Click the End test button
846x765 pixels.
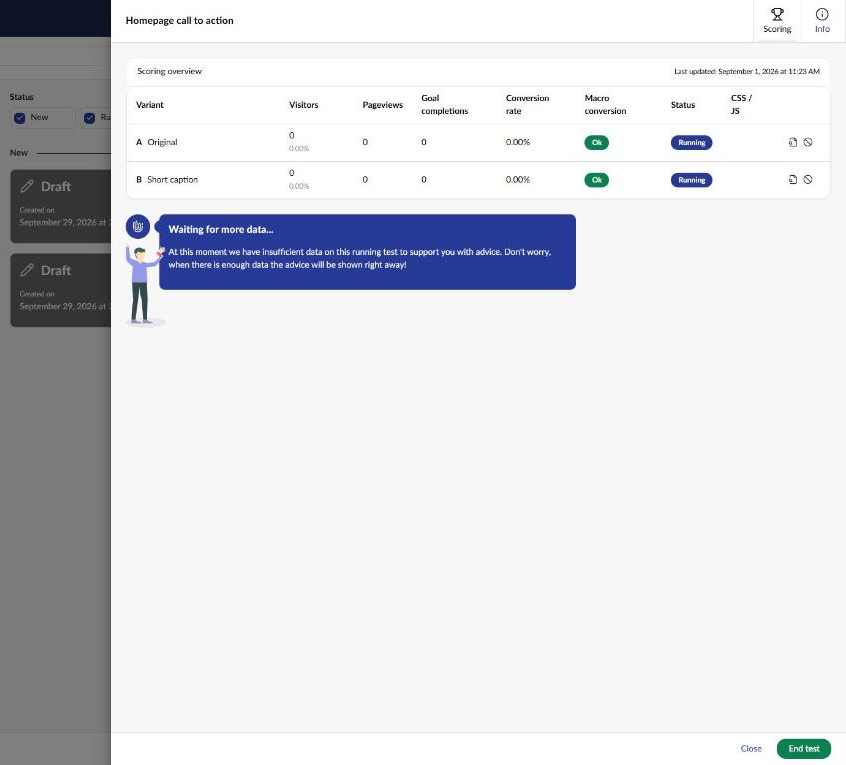(803, 748)
